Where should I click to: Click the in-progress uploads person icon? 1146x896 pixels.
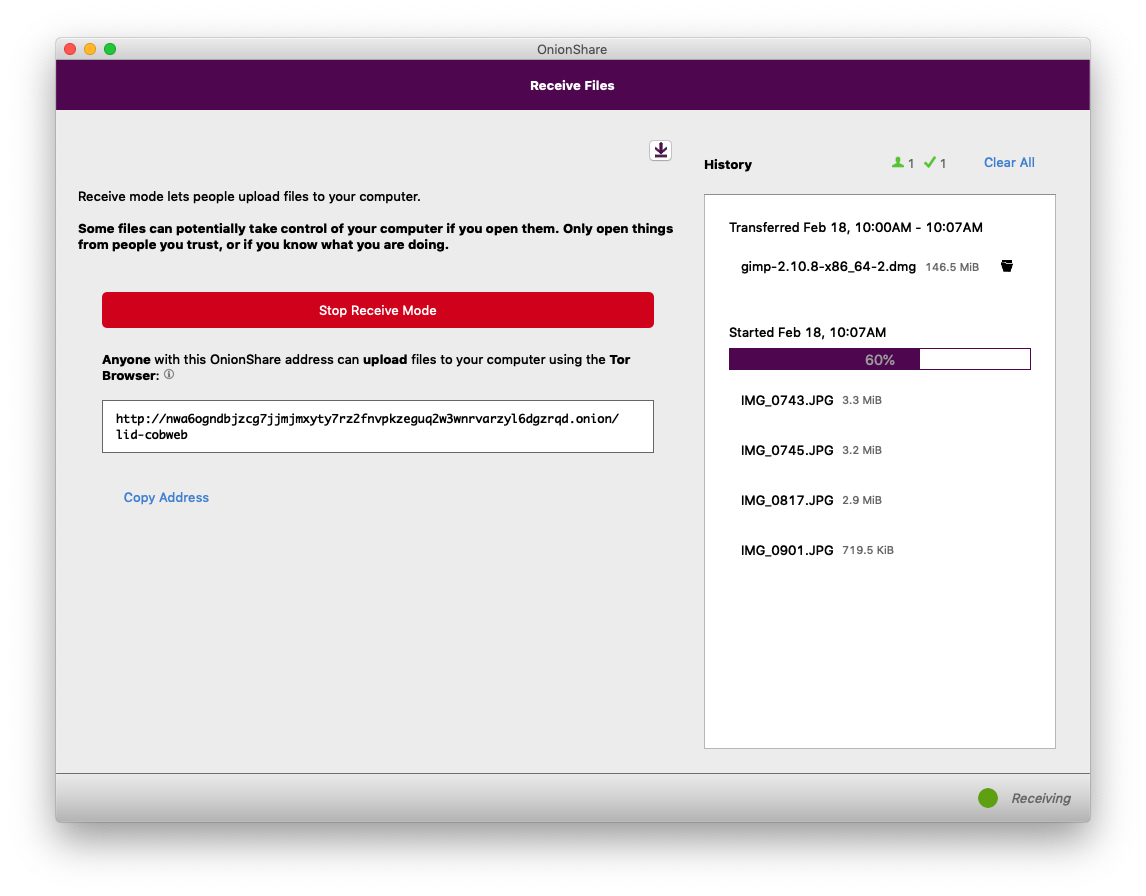tap(898, 163)
